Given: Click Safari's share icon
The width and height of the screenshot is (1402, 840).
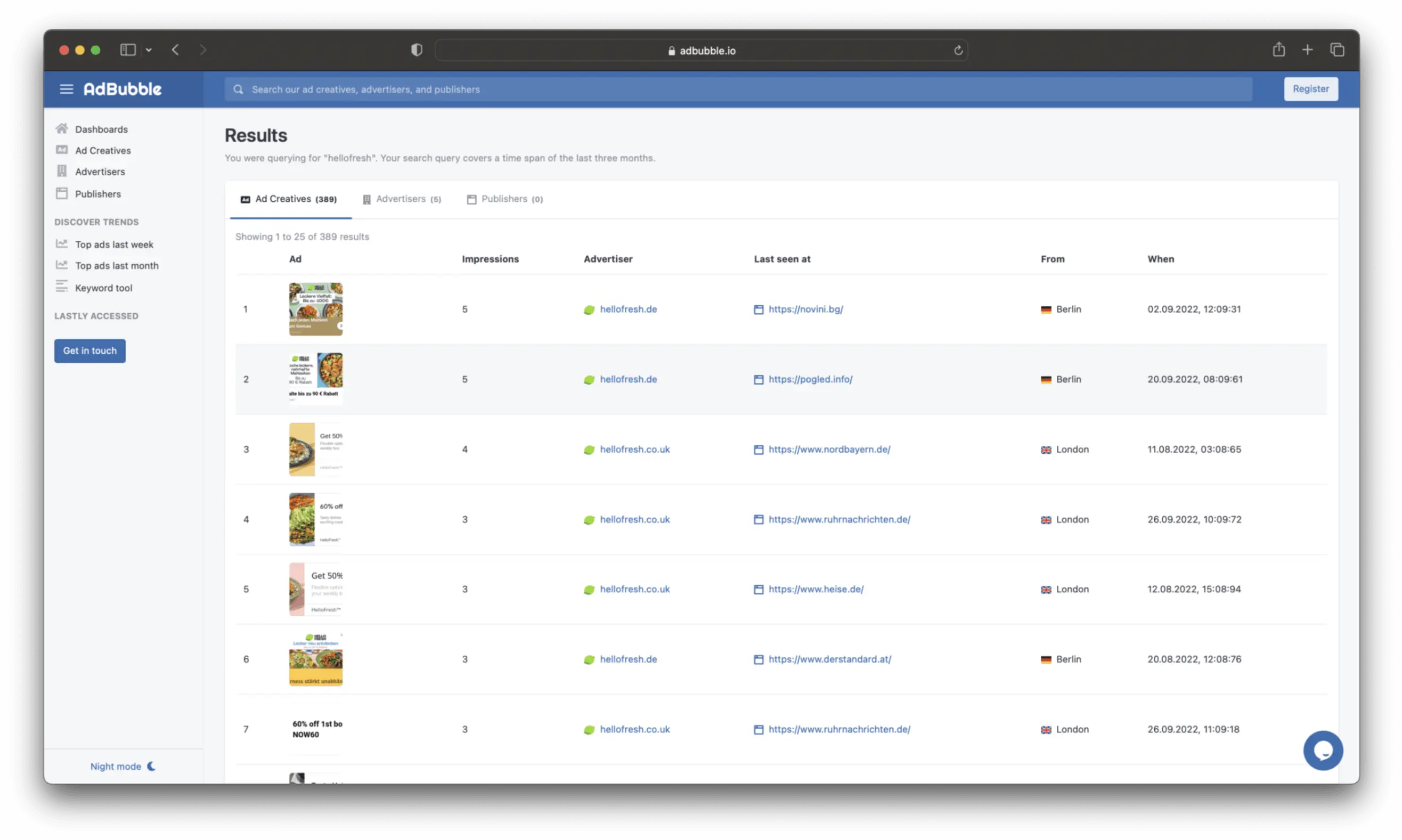Looking at the screenshot, I should pos(1278,49).
